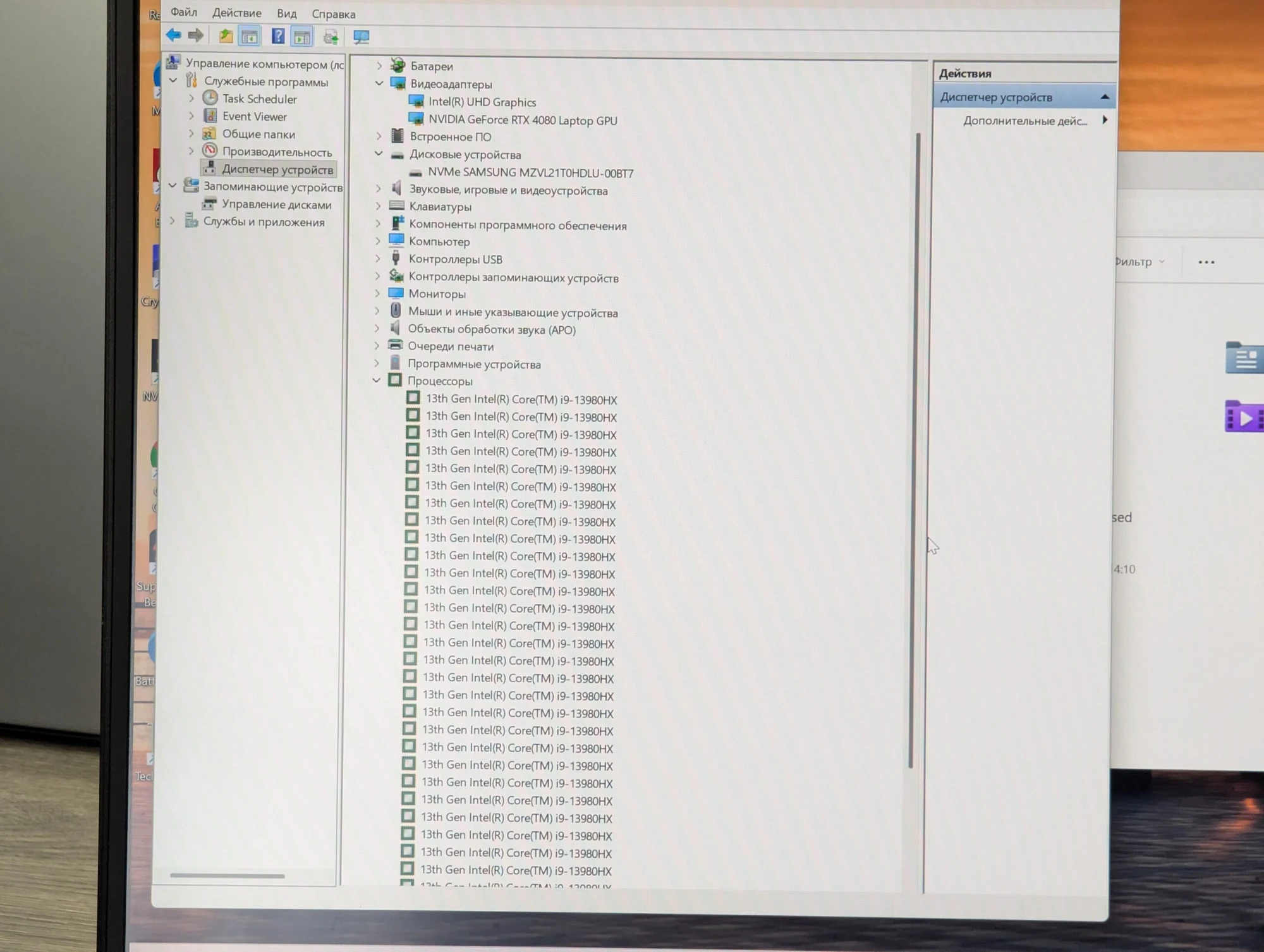Image resolution: width=1264 pixels, height=952 pixels.
Task: Click the Управление дисками icon
Action: click(209, 204)
